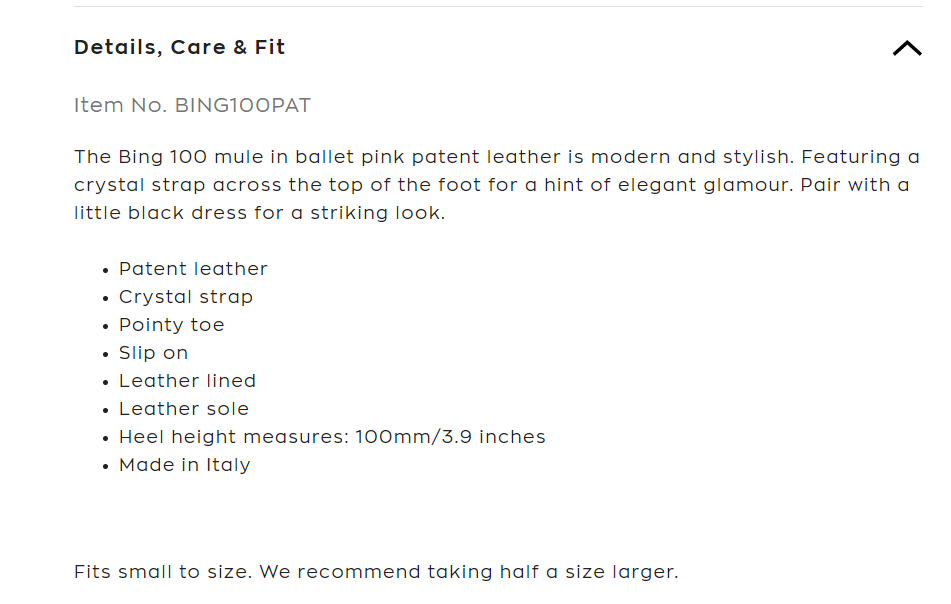Click the BING100PAT item code
This screenshot has width=951, height=604.
pyautogui.click(x=243, y=105)
